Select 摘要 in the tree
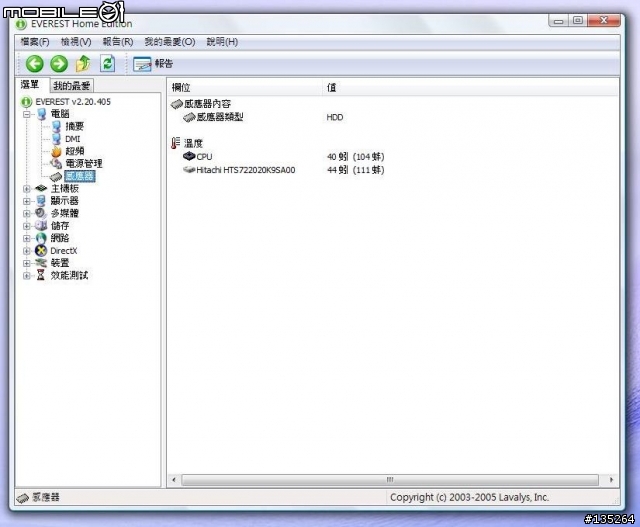640x527 pixels. click(x=75, y=127)
